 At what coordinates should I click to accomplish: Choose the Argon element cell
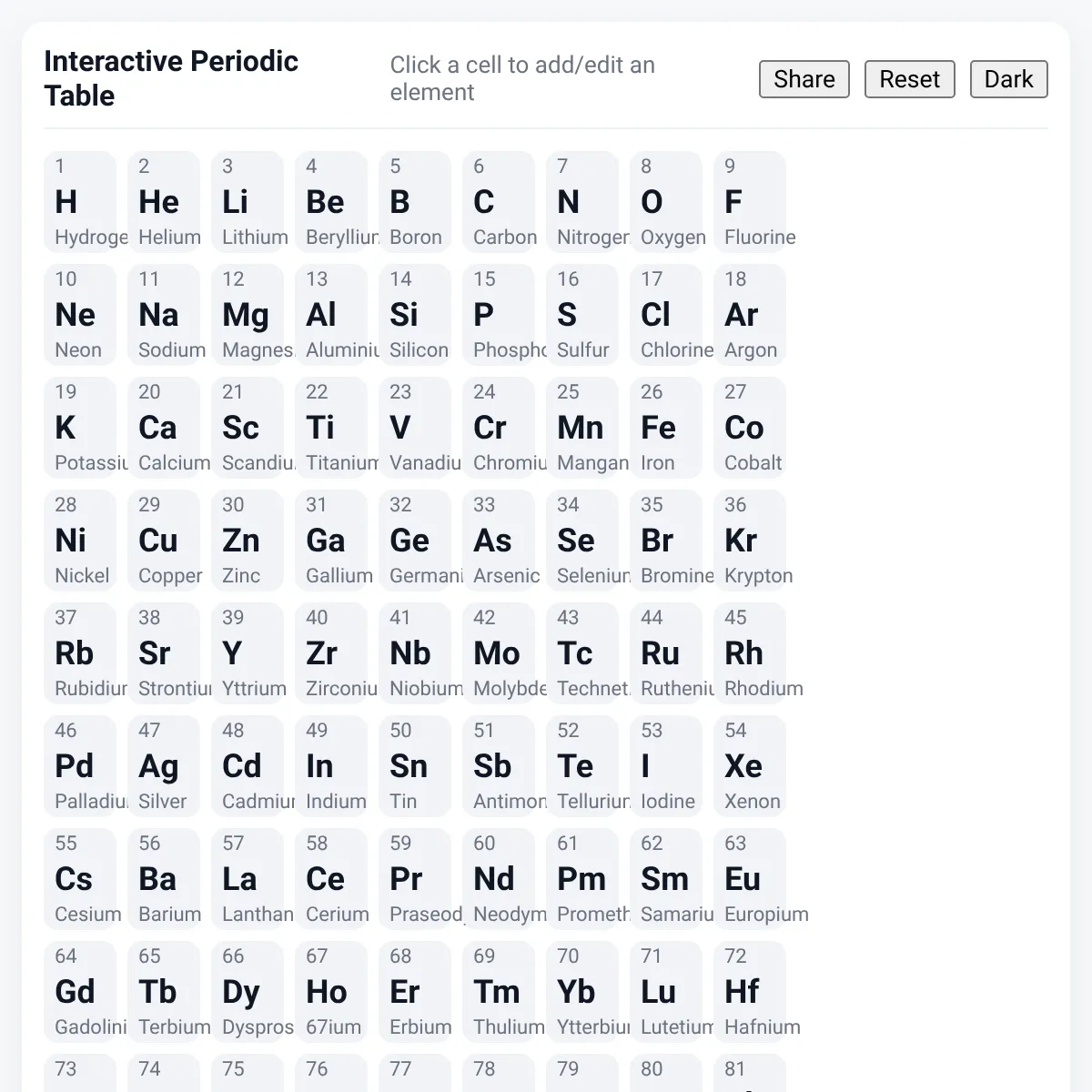pos(750,315)
